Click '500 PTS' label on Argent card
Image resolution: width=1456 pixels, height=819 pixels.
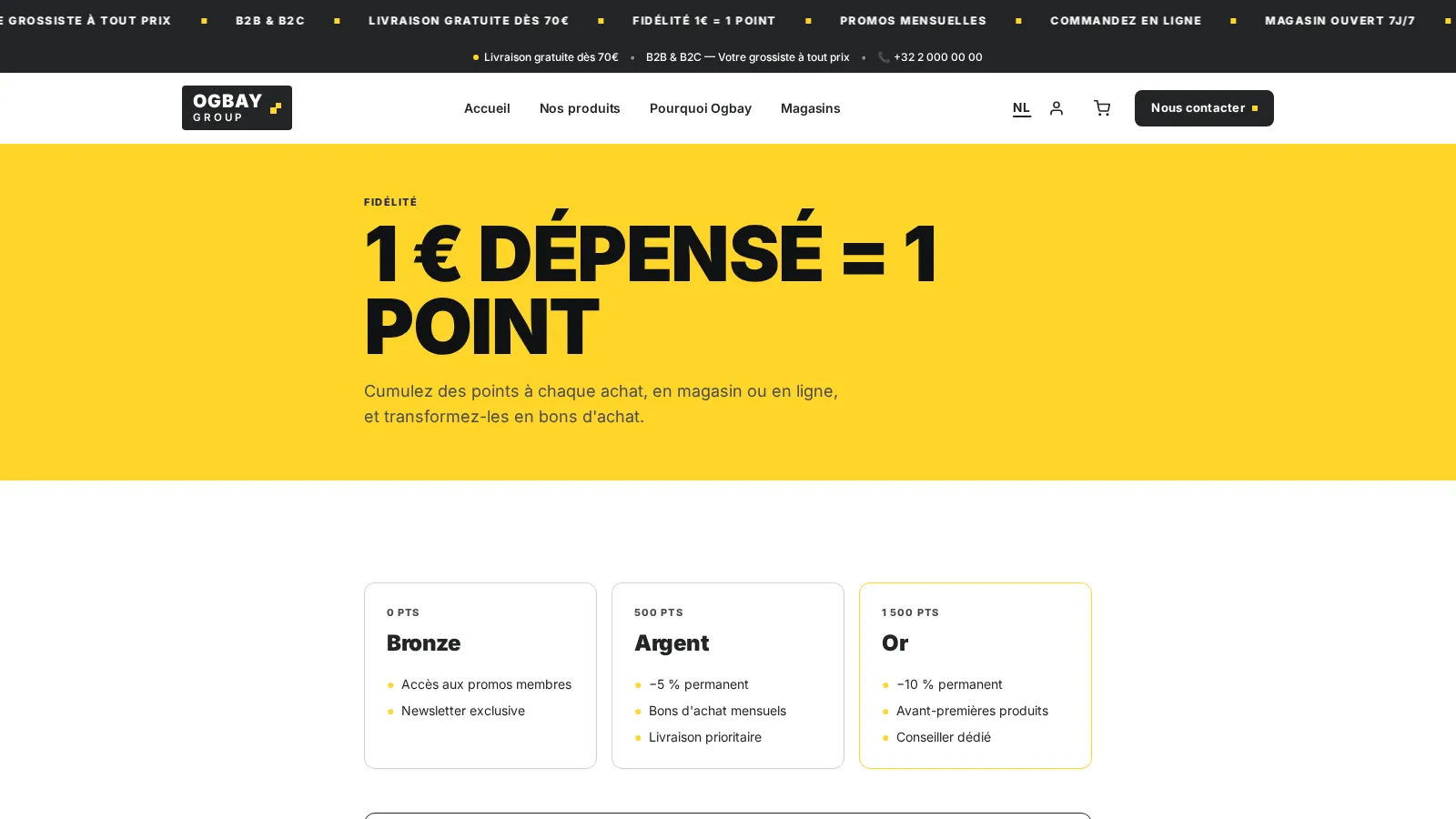point(659,612)
